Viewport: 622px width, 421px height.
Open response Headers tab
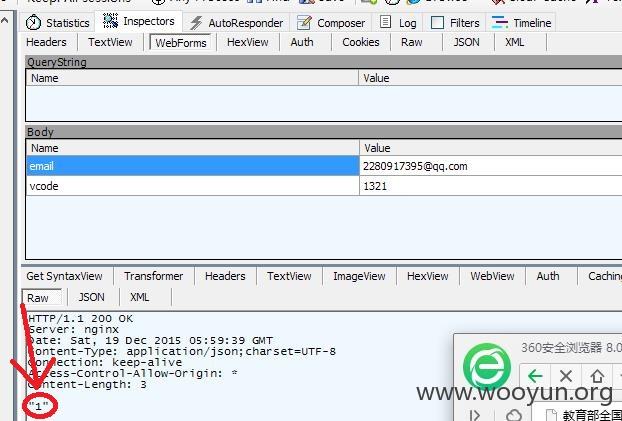click(x=225, y=276)
